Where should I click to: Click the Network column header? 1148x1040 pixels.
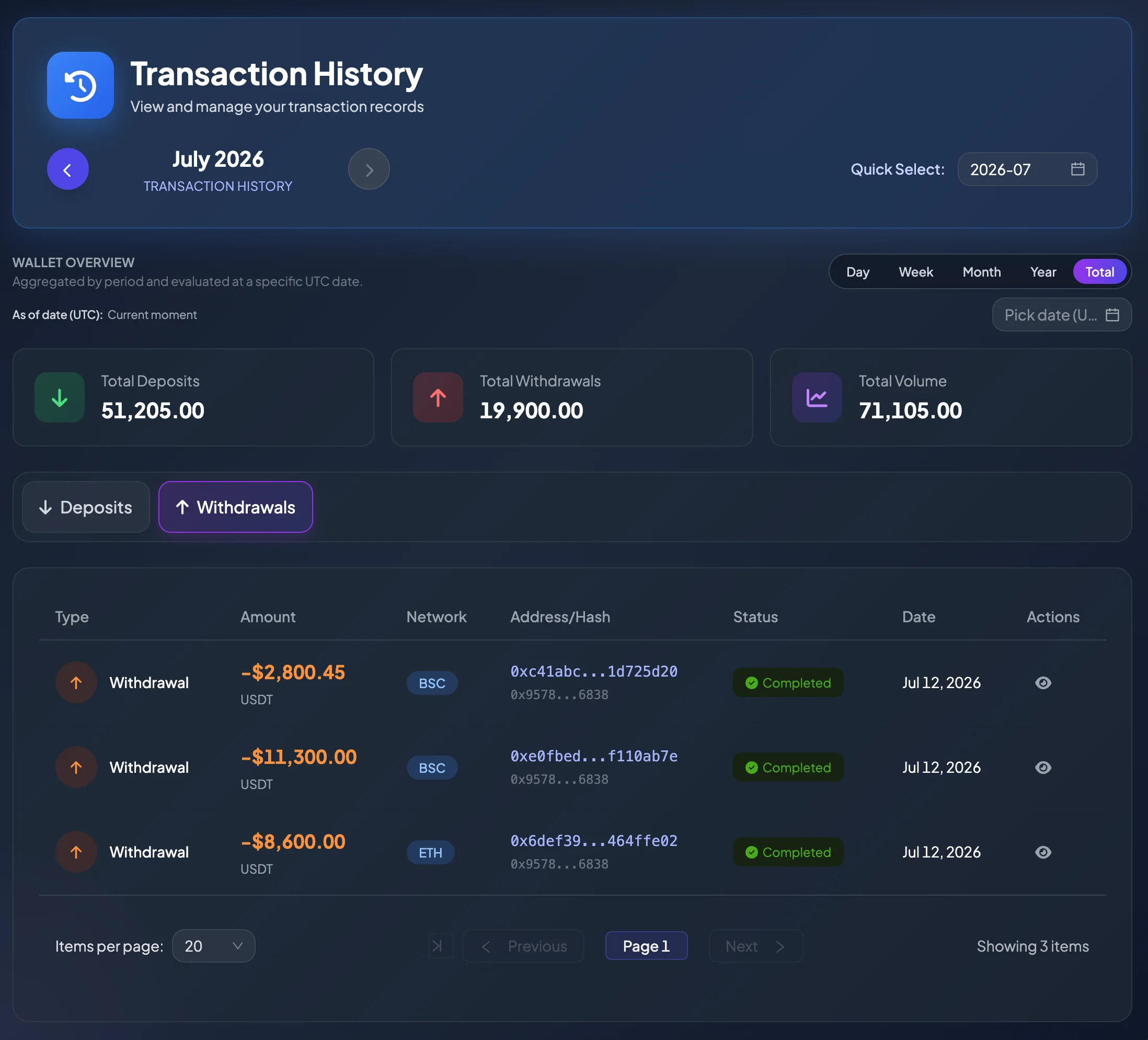click(x=436, y=617)
